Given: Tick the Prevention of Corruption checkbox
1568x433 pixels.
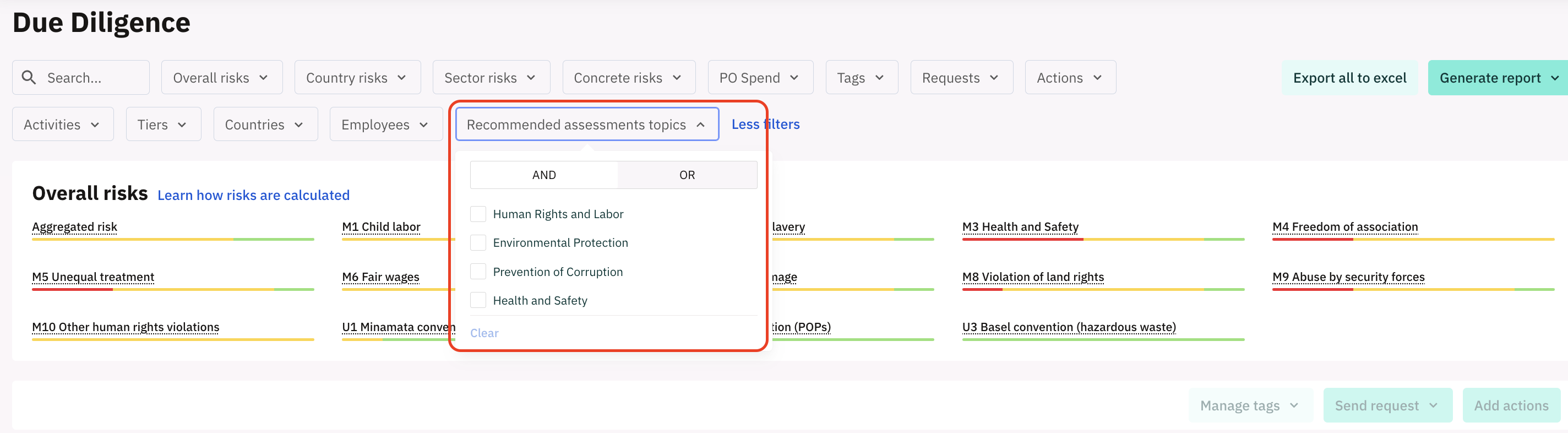Looking at the screenshot, I should [x=478, y=272].
